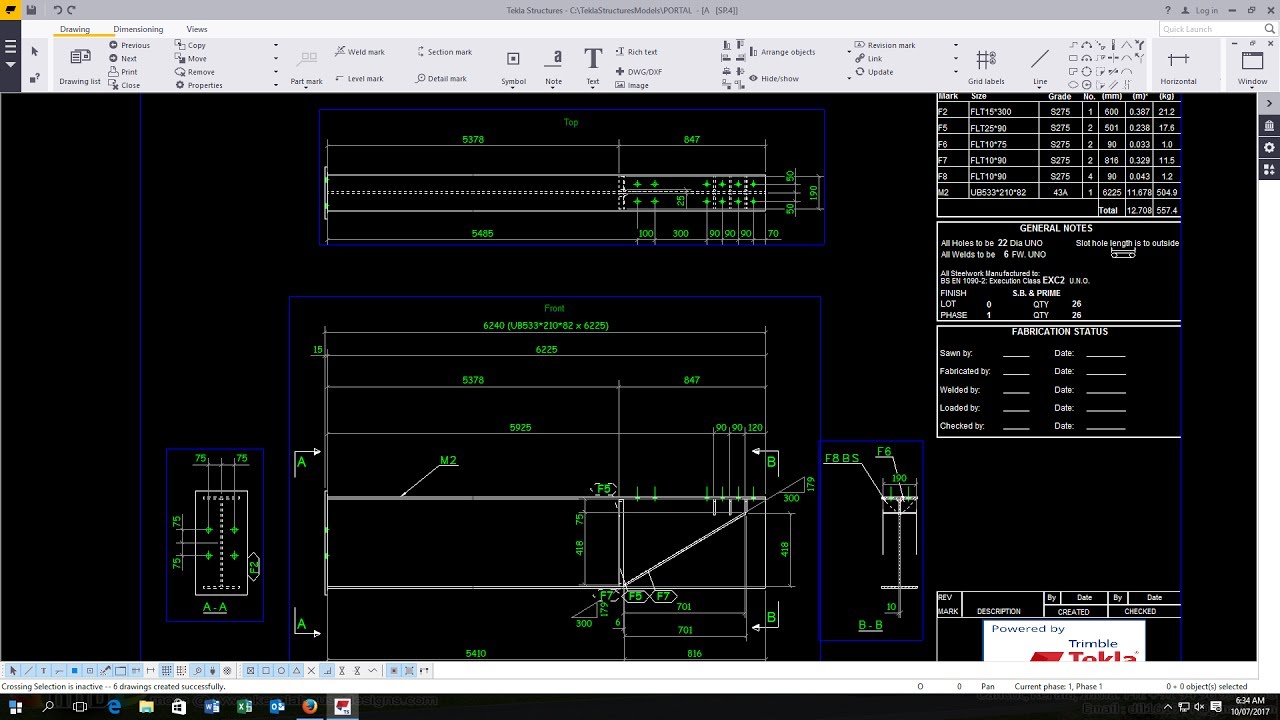Screen dimensions: 1280x720
Task: Open Microsoft Edge from the taskbar
Action: [113, 707]
